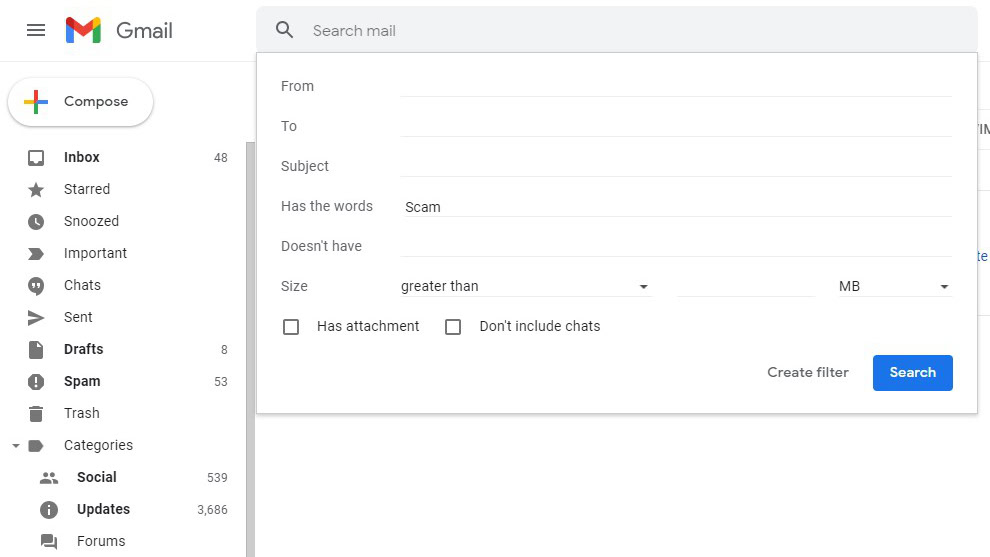Viewport: 990px width, 557px height.
Task: Click the Sent paper plane icon
Action: (x=36, y=317)
